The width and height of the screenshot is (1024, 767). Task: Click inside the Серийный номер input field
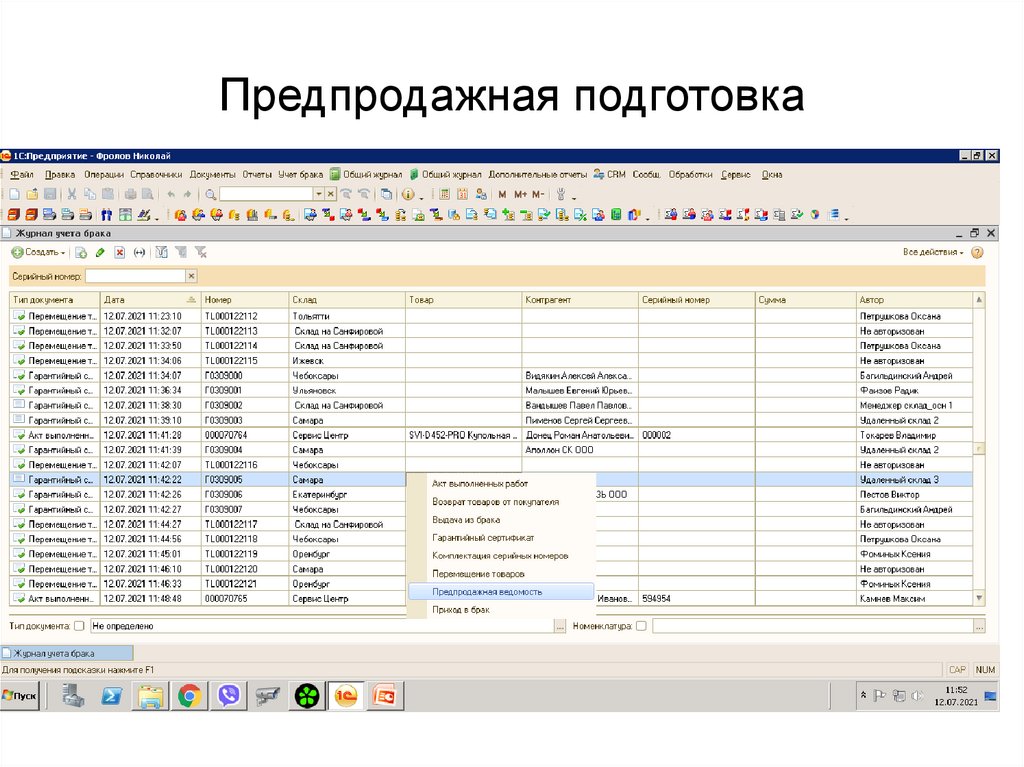click(x=135, y=275)
